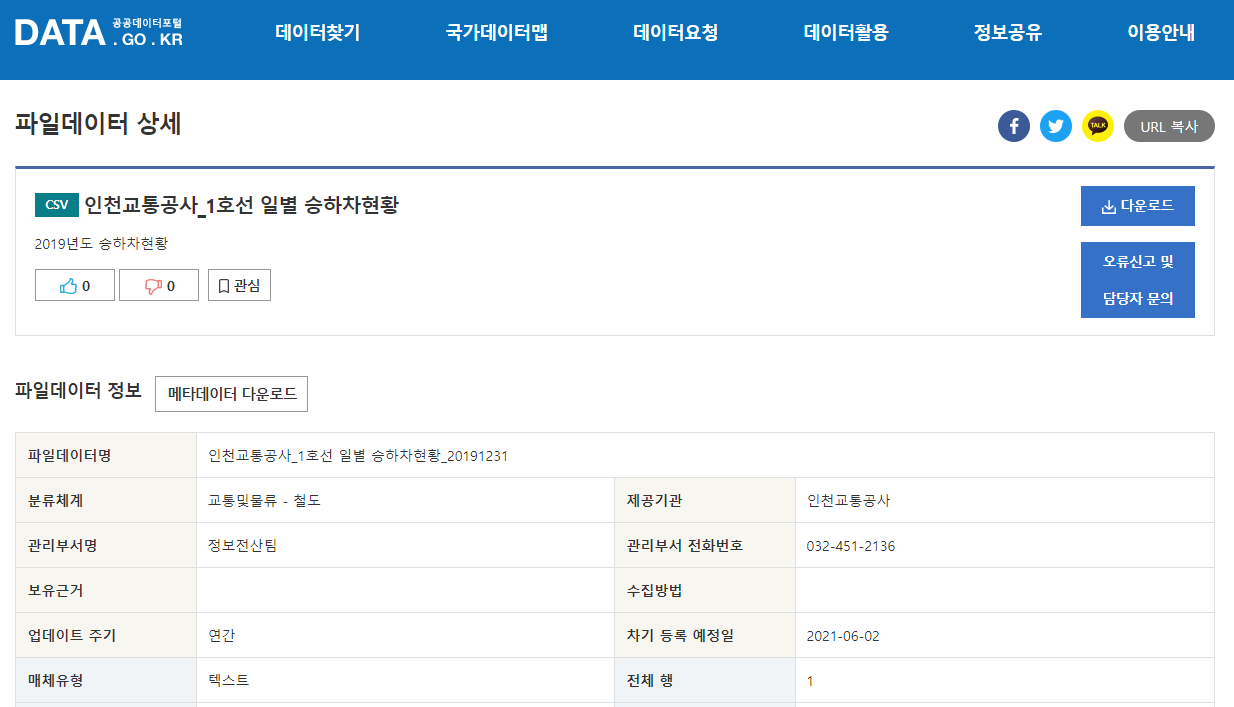Click the 파일데이터 정보 section heading

tap(78, 391)
